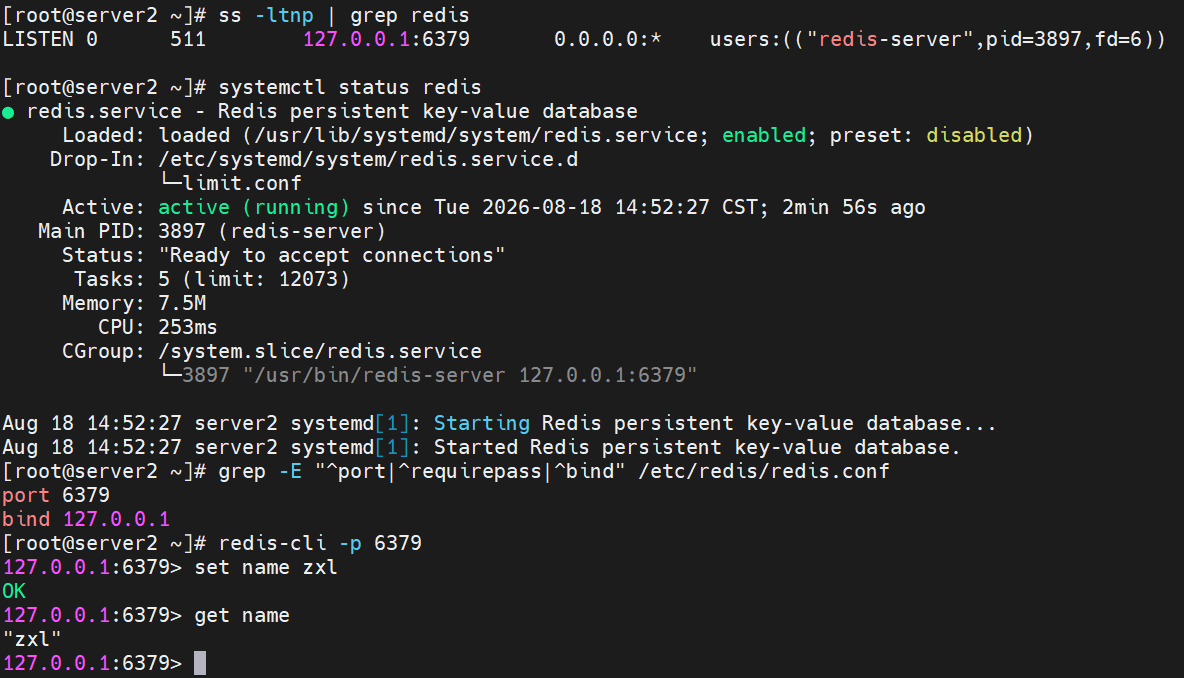This screenshot has height=678, width=1184.
Task: Click the 'port 6379' config output
Action: click(x=56, y=495)
